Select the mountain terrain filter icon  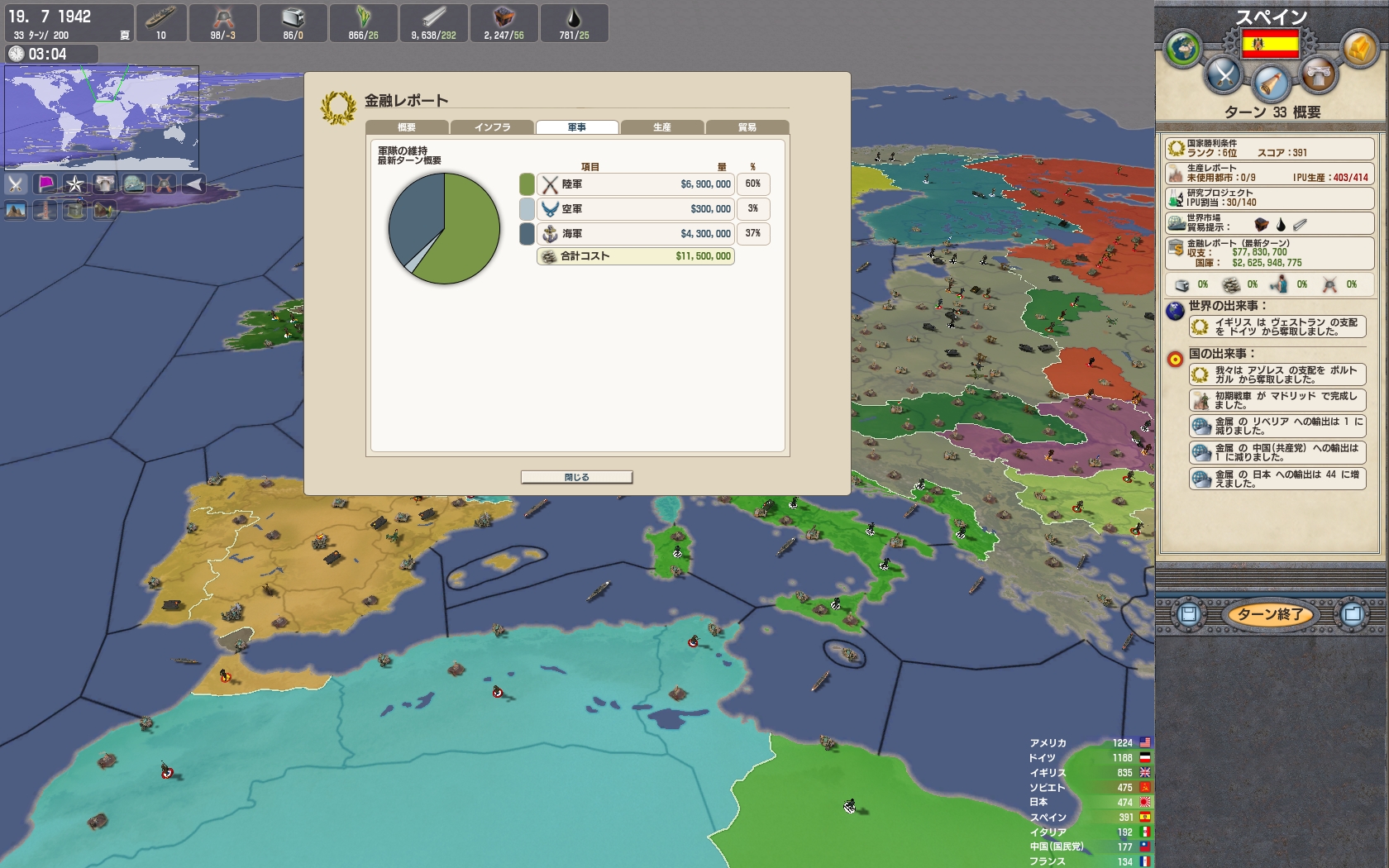[16, 210]
